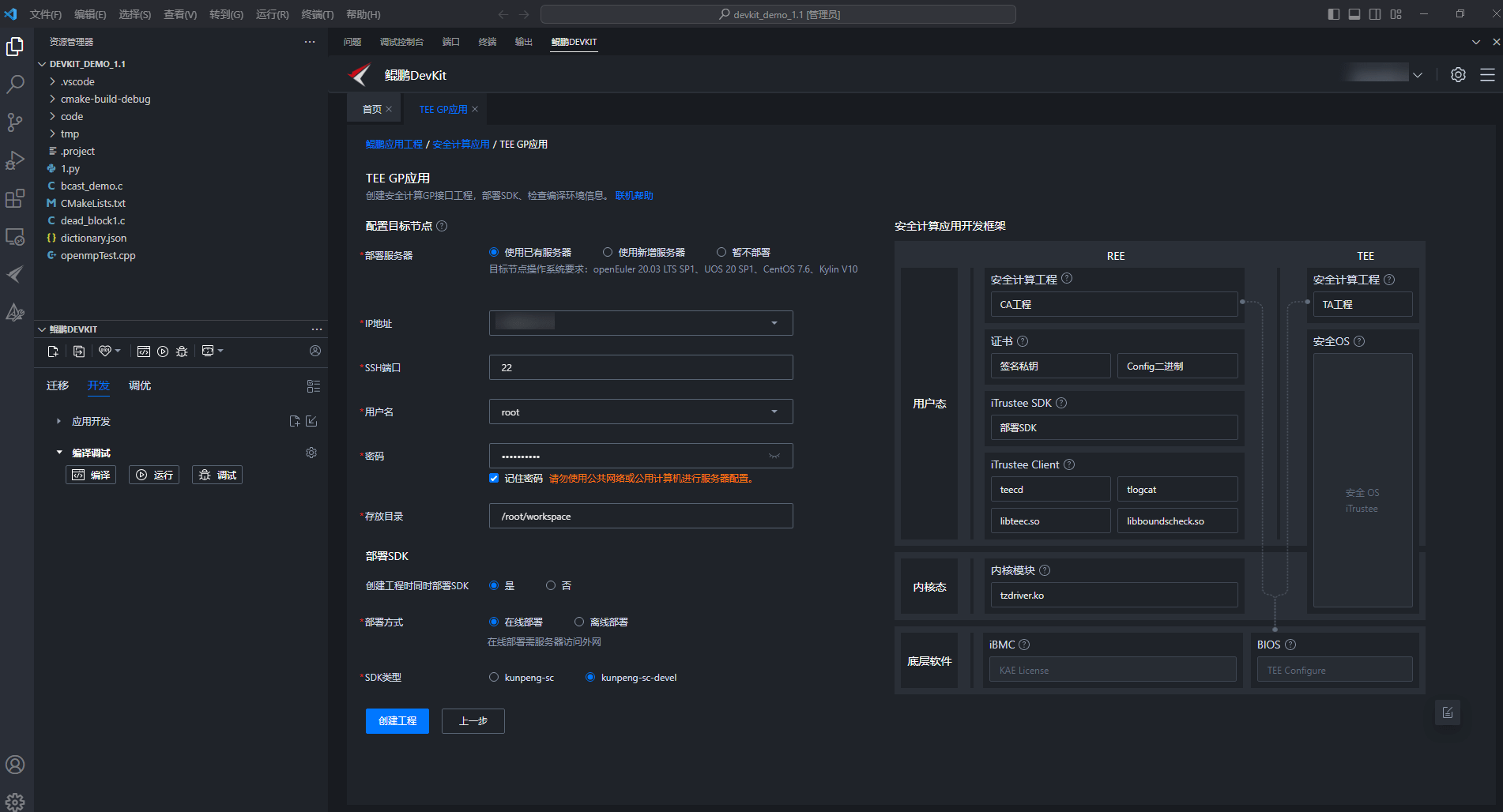The height and width of the screenshot is (812, 1503).
Task: Select 是 for deploying SDK at project creation
Action: (494, 585)
